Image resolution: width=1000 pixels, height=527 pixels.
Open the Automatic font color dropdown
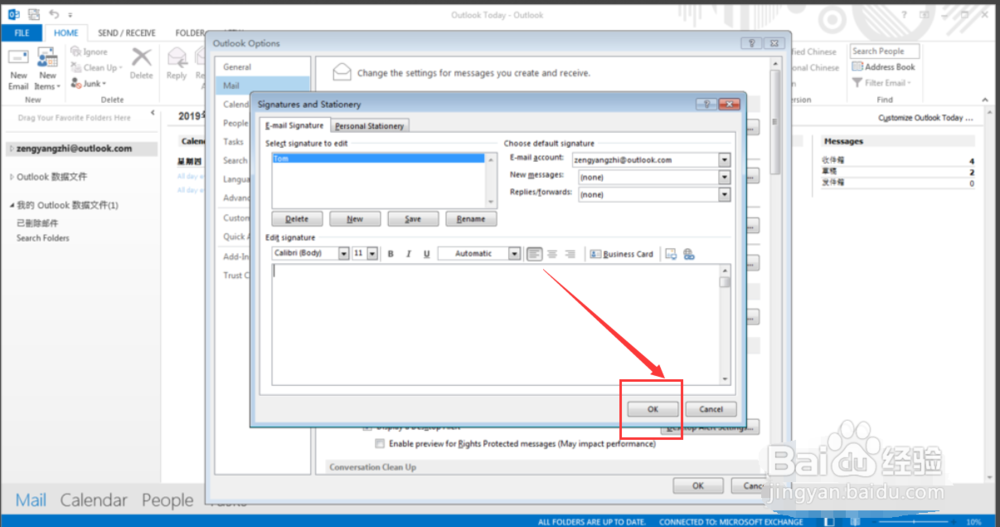pyautogui.click(x=514, y=253)
